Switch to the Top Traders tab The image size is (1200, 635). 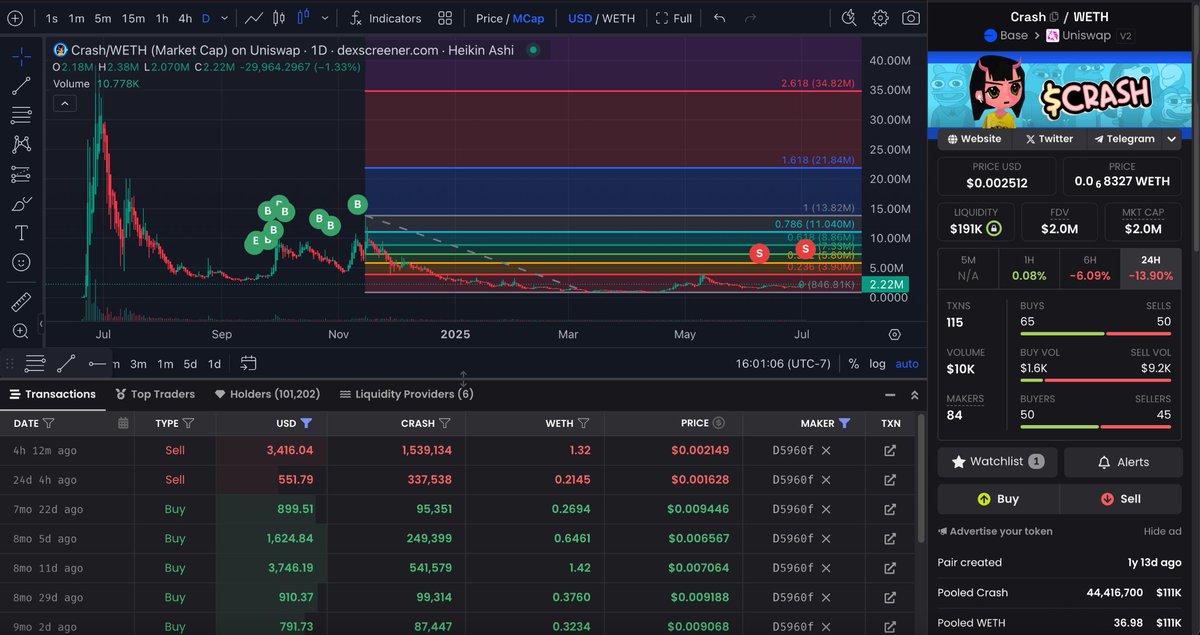(155, 394)
